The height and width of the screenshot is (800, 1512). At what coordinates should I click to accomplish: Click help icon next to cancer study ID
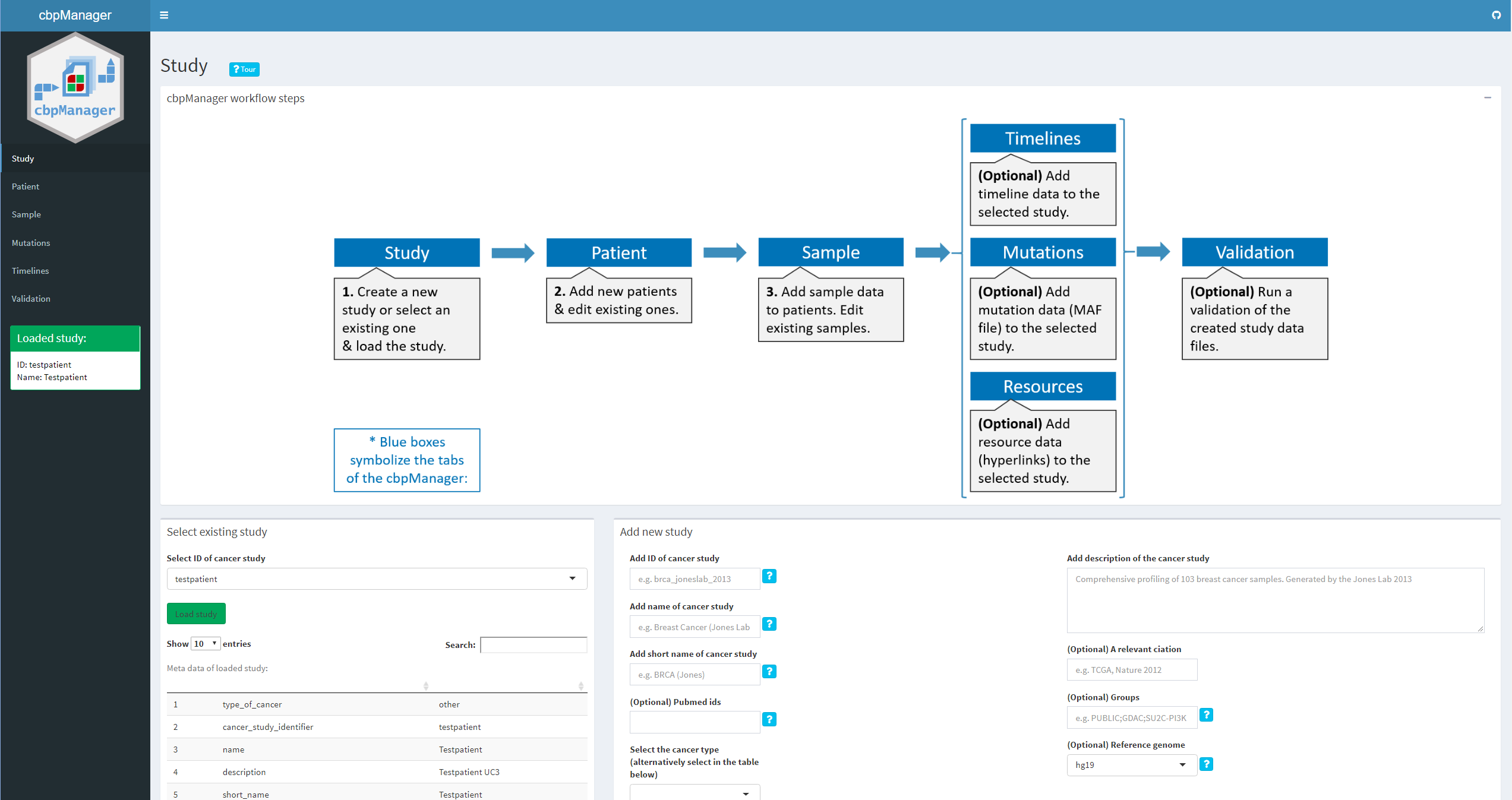pos(769,576)
